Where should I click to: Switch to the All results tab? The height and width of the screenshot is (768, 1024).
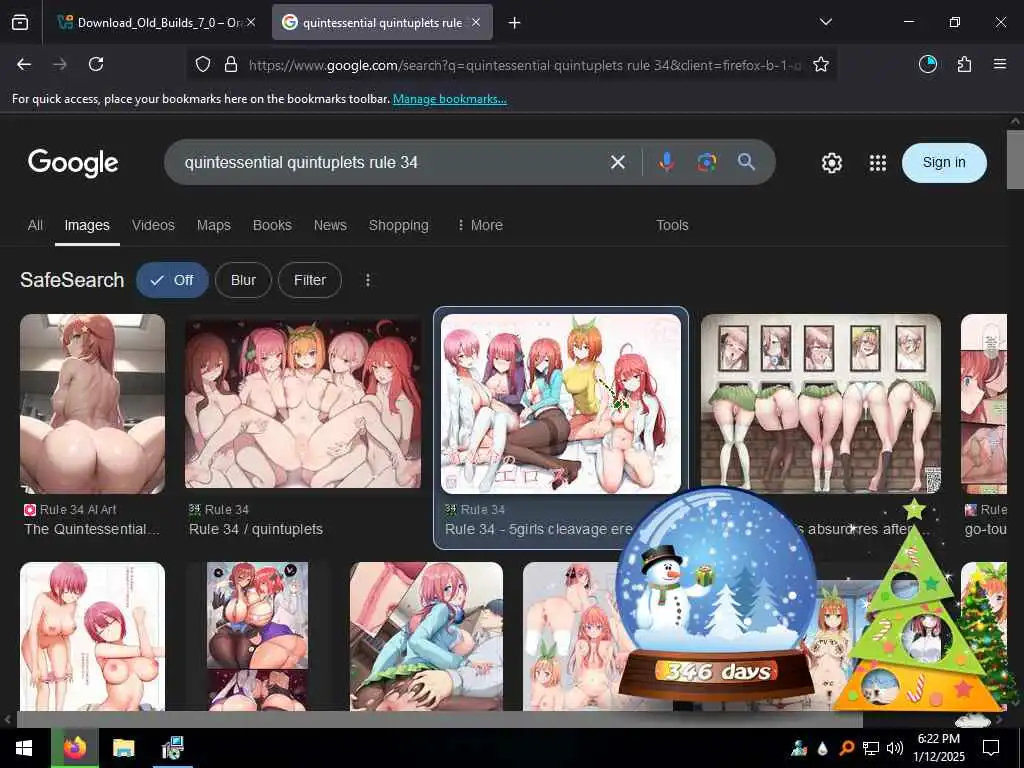click(x=35, y=225)
